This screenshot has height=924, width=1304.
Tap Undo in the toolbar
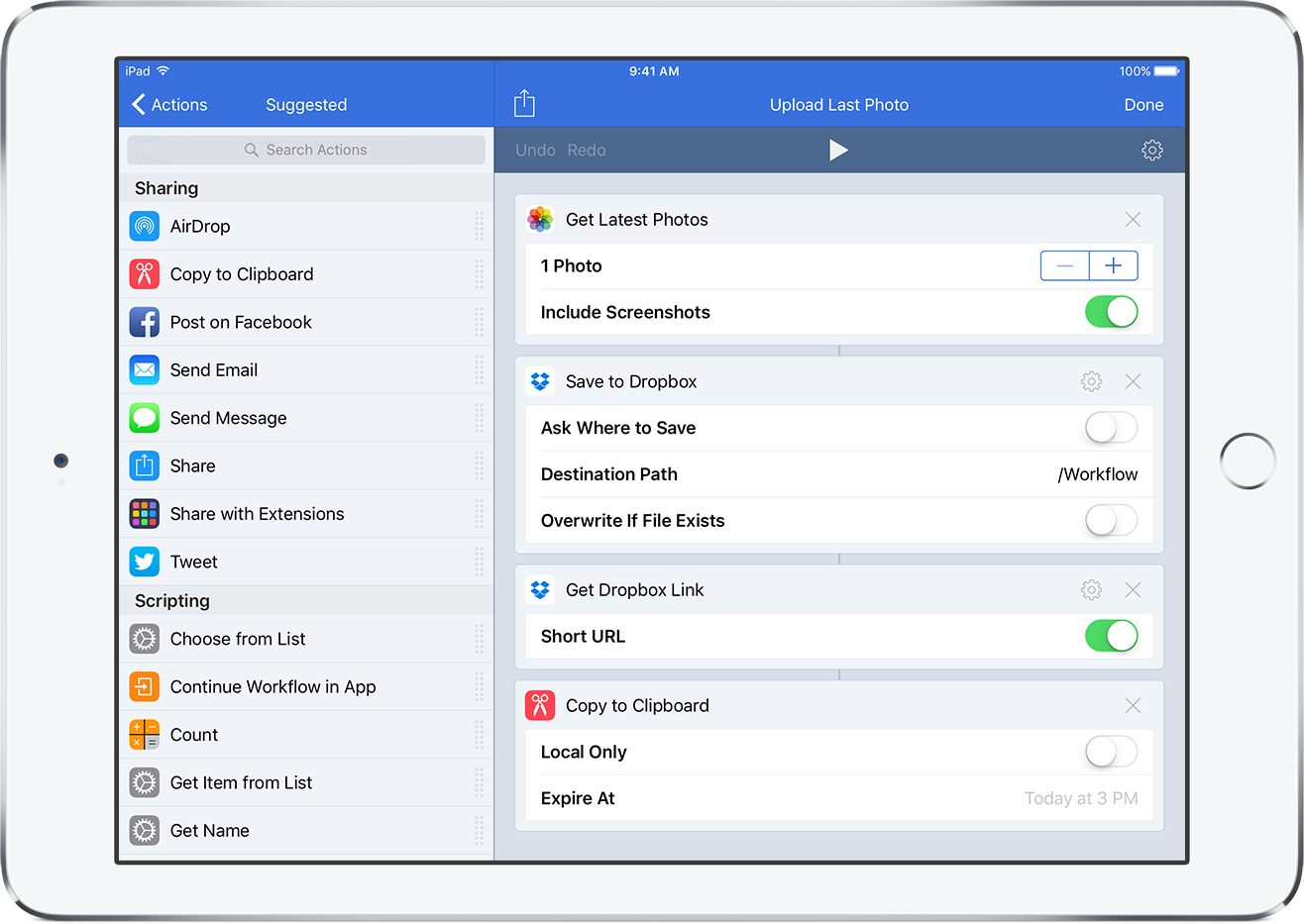[535, 150]
